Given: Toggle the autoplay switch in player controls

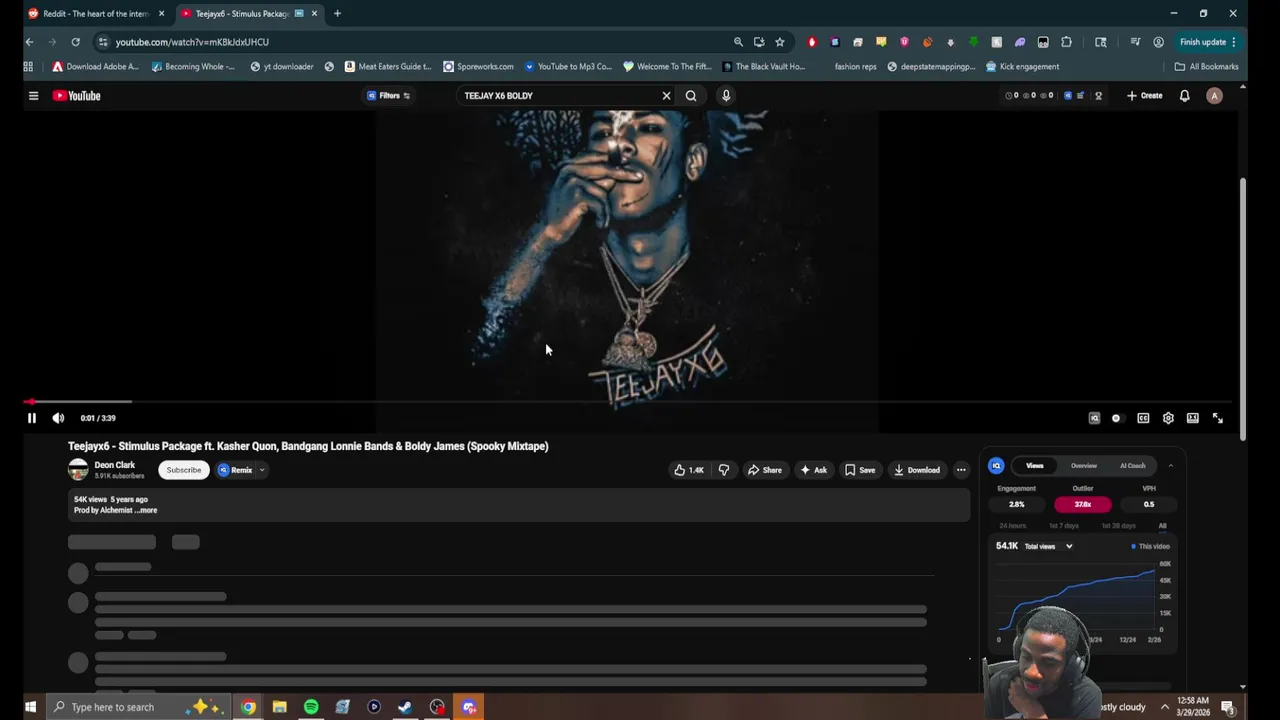Looking at the screenshot, I should click(1116, 418).
